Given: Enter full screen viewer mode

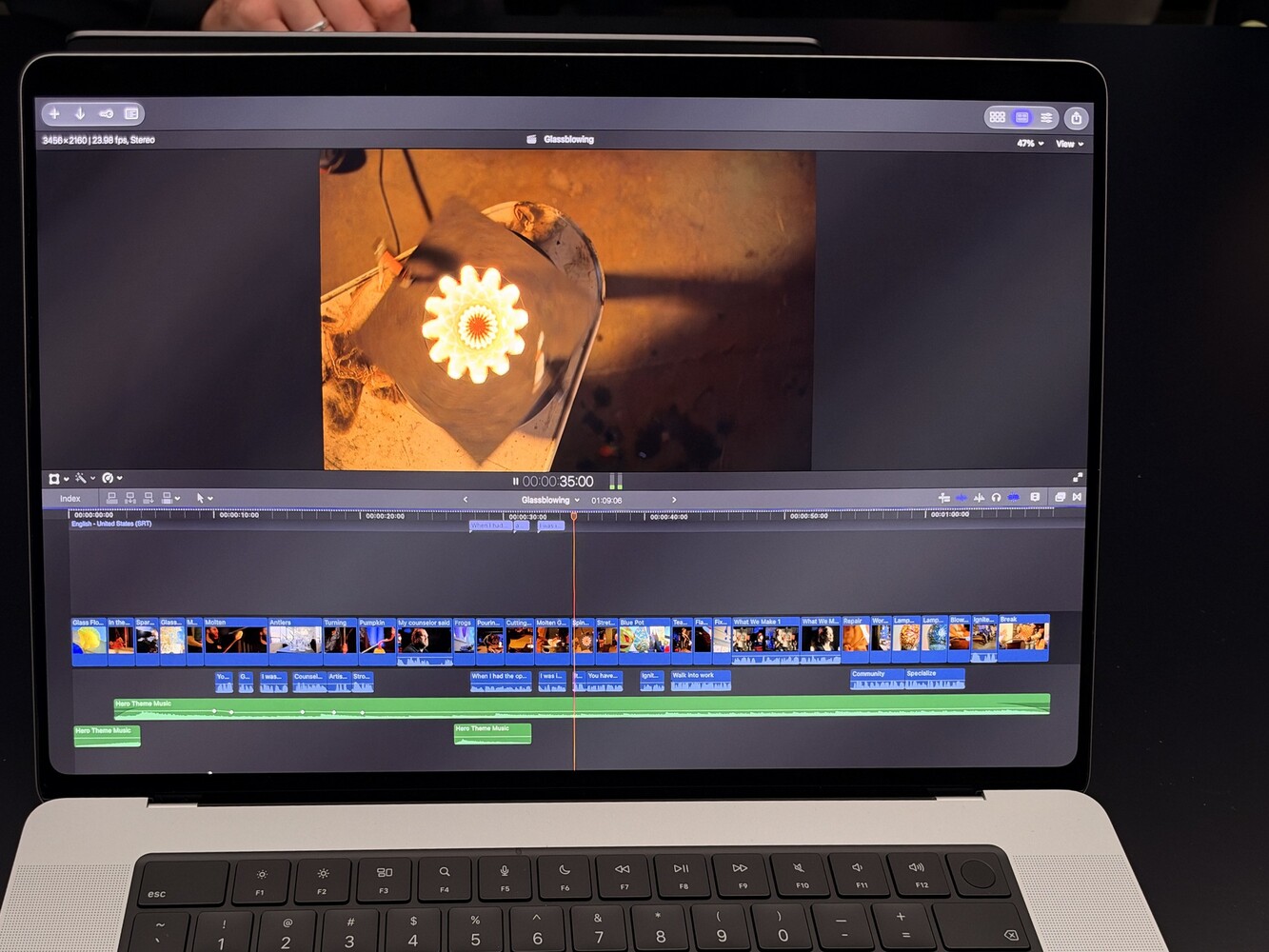Looking at the screenshot, I should coord(1078,478).
